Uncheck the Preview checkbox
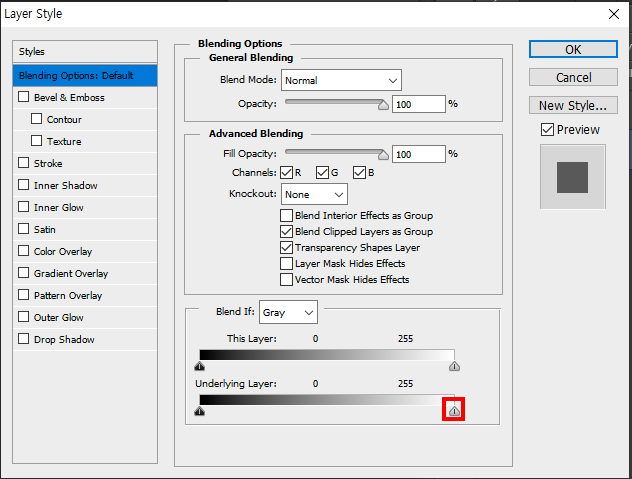The height and width of the screenshot is (479, 632). pyautogui.click(x=547, y=129)
